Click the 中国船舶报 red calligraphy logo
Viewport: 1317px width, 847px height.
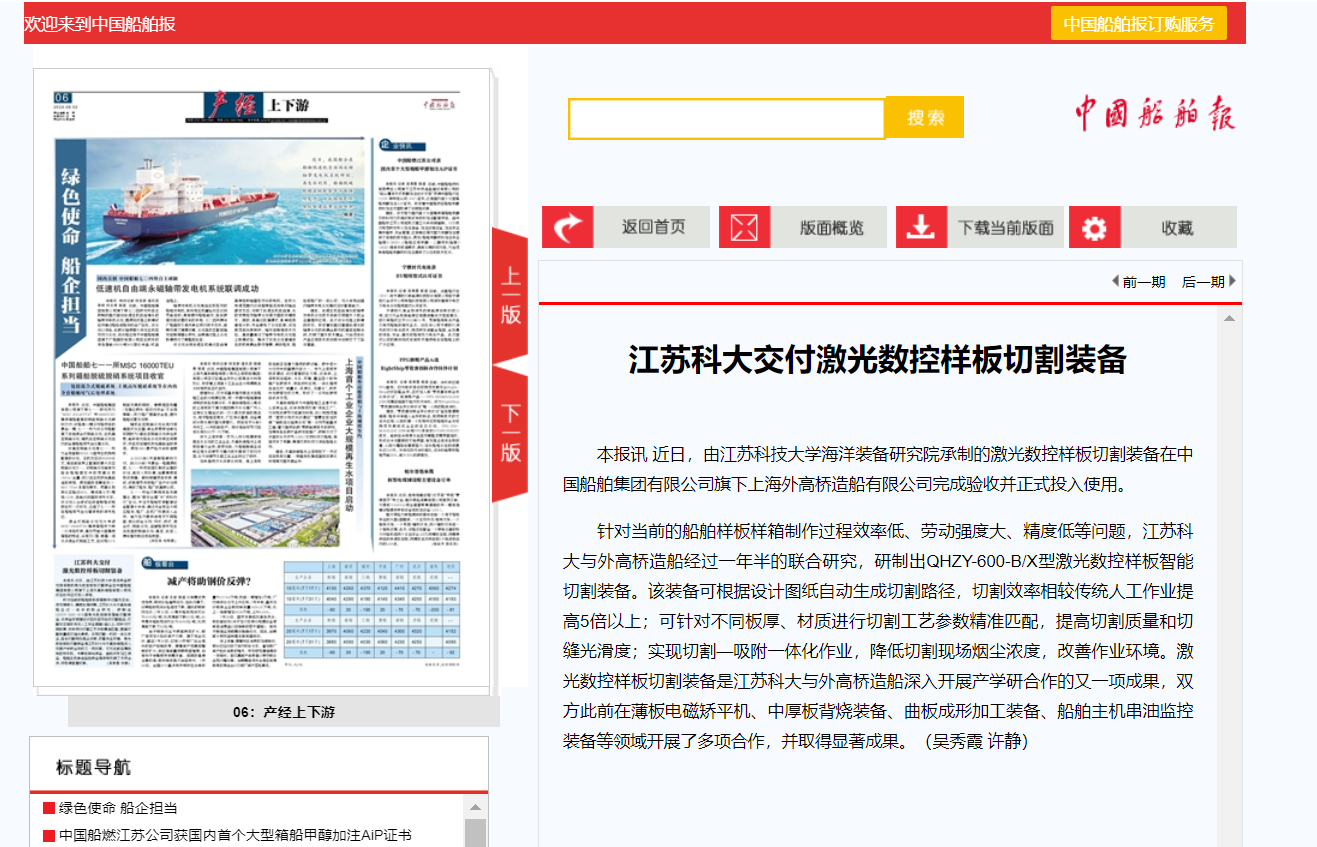tap(1155, 114)
